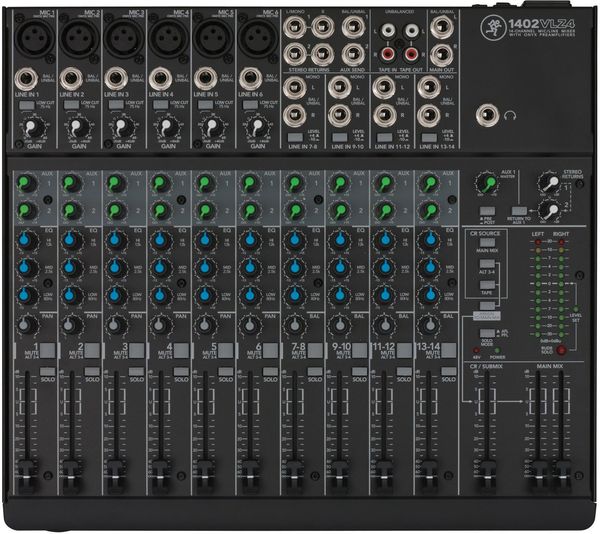Toggle the Low Cut switch on channel 1
Screen dimensions: 600x534
click(x=26, y=105)
